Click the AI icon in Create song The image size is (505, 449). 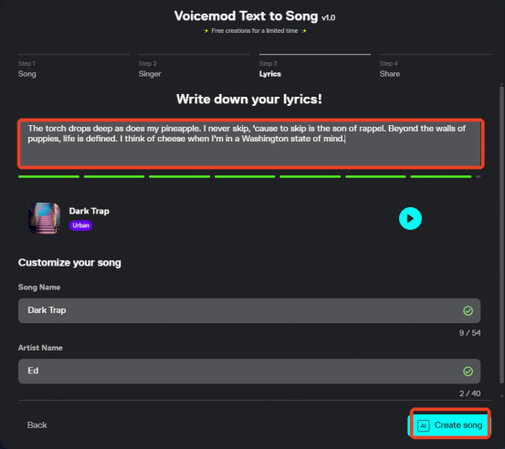click(x=423, y=426)
